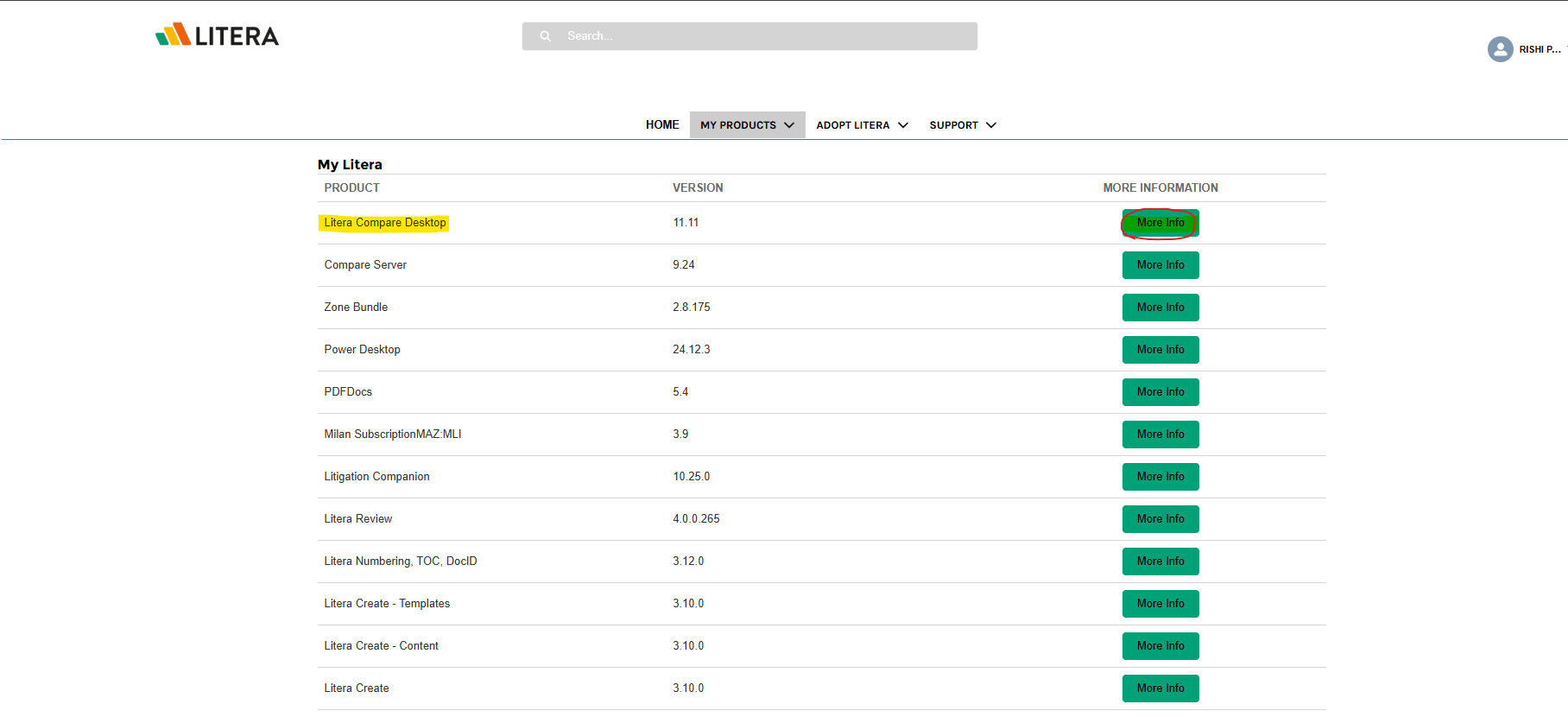Click the Litera logo

[217, 35]
